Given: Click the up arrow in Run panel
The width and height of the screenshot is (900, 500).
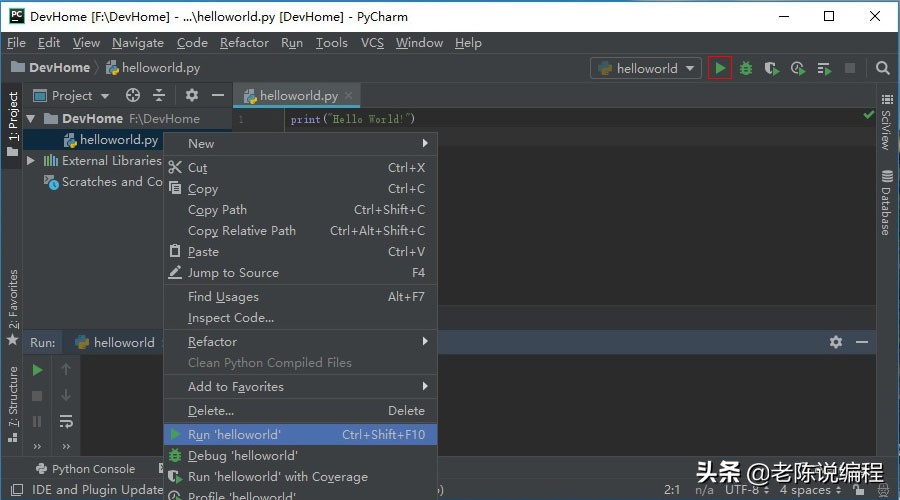Looking at the screenshot, I should tap(66, 369).
